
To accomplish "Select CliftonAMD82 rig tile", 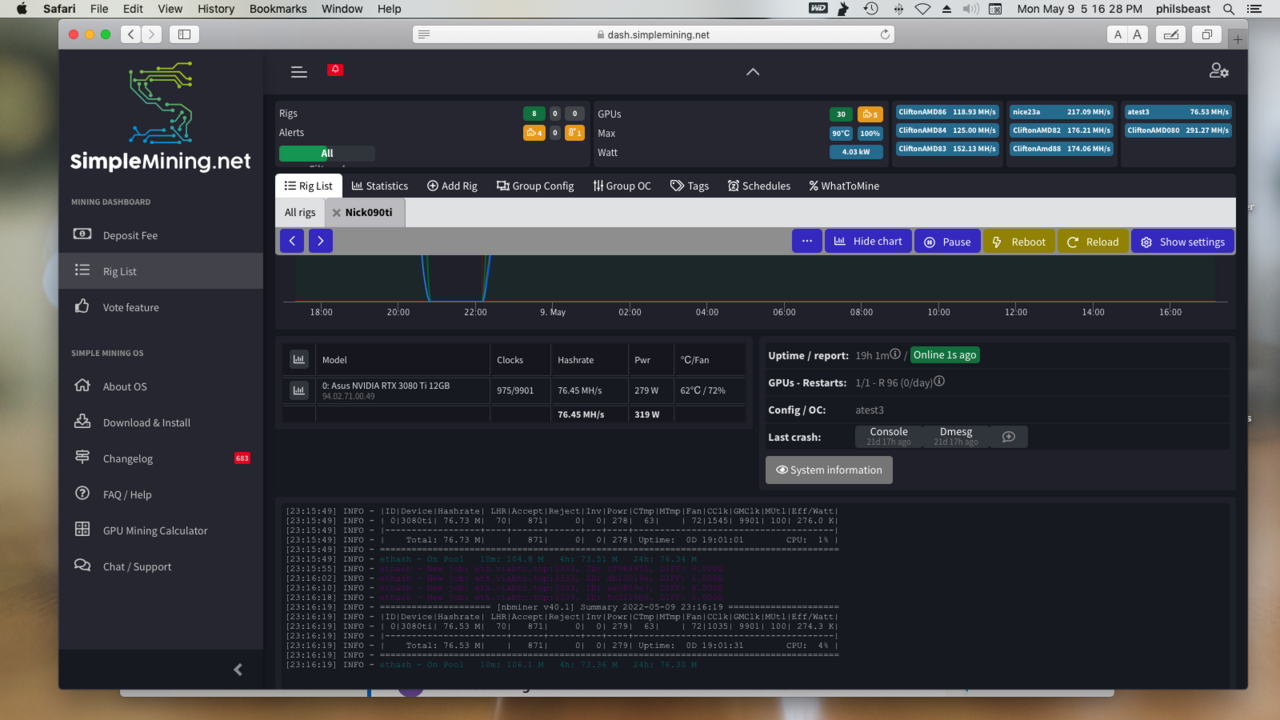I will (1060, 130).
